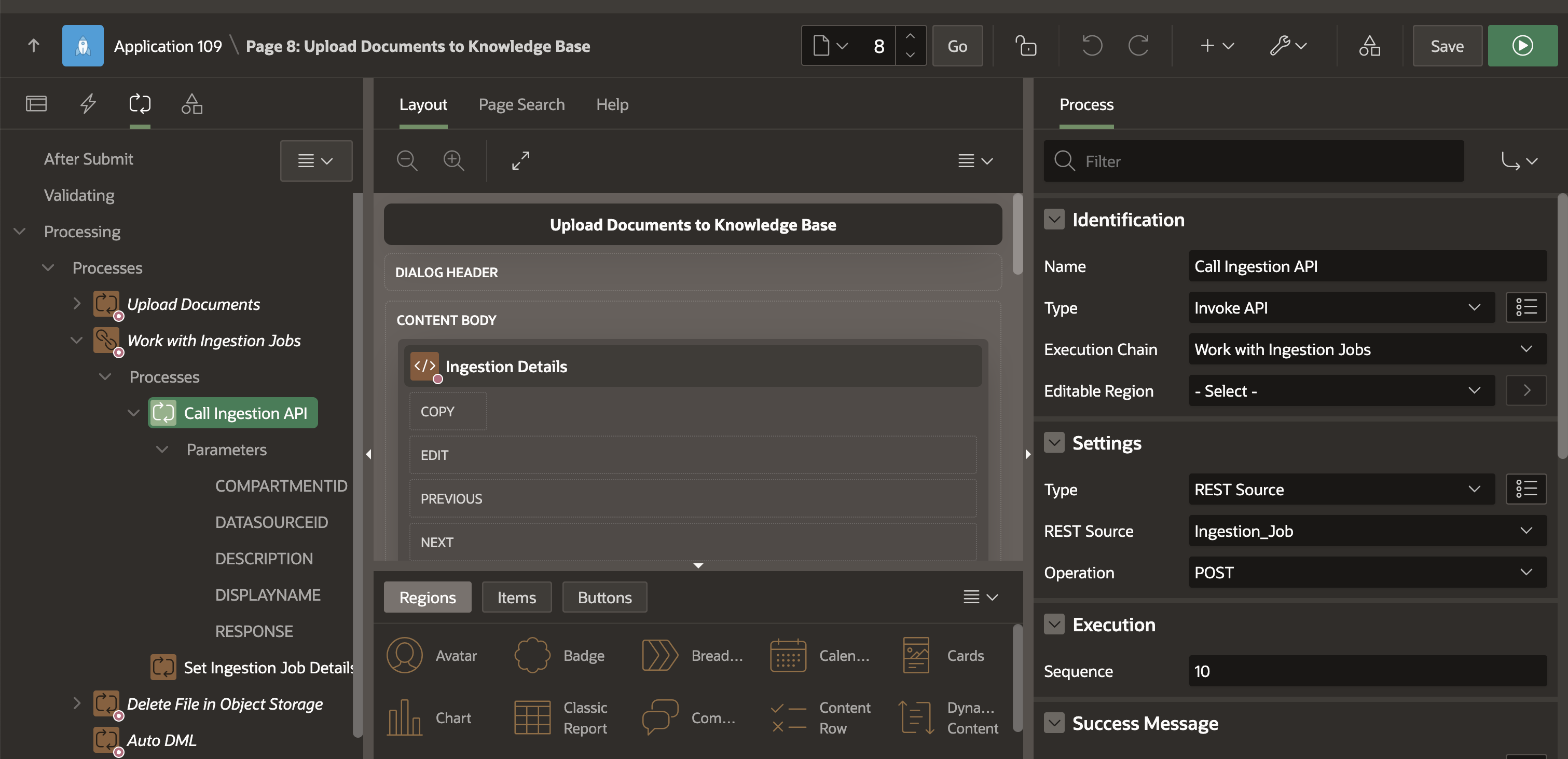This screenshot has height=759, width=1568.
Task: Open the Utilities wrench menu
Action: (1288, 46)
